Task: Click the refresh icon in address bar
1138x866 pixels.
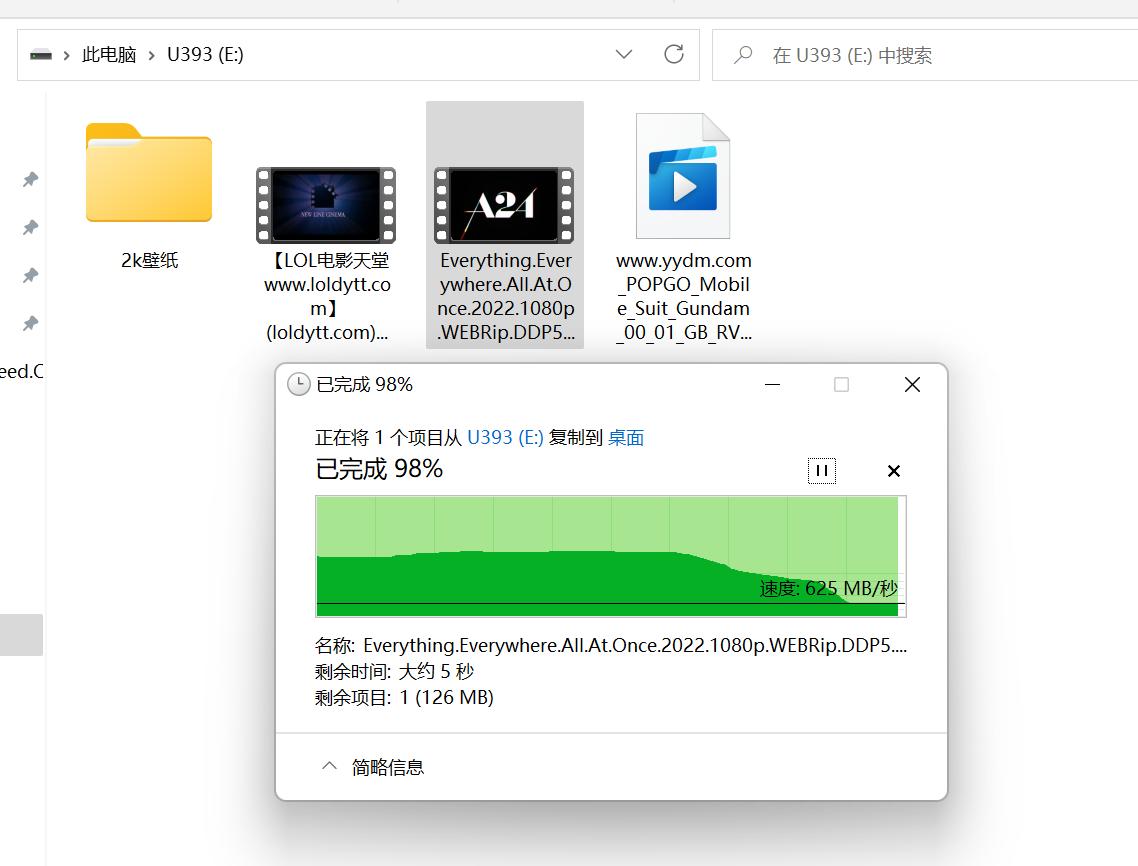Action: (x=674, y=54)
